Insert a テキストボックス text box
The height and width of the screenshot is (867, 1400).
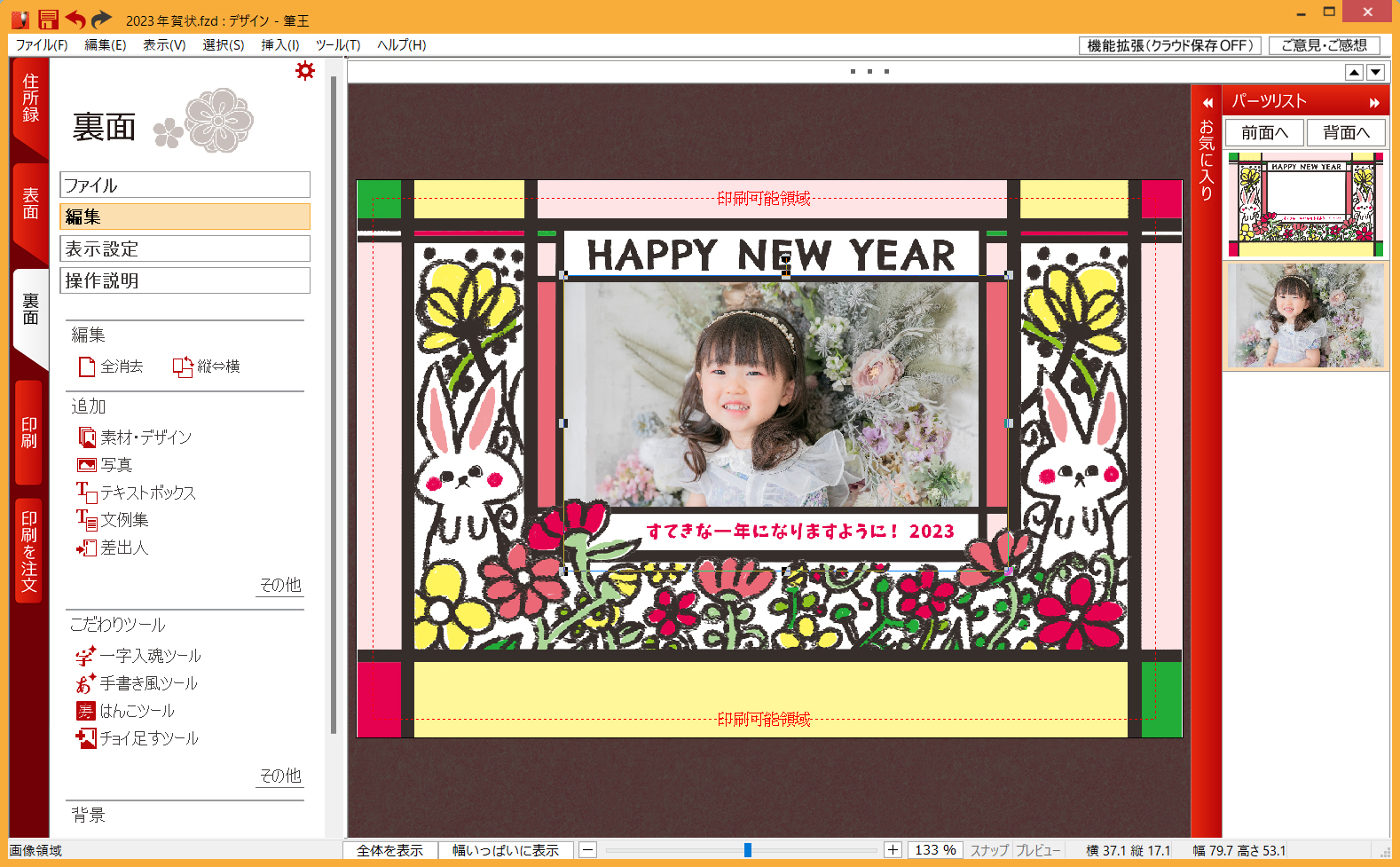pos(87,493)
